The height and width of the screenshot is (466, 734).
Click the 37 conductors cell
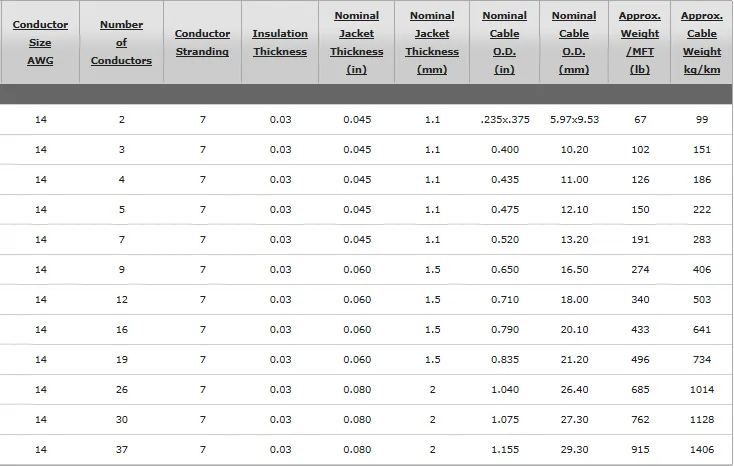pos(121,450)
